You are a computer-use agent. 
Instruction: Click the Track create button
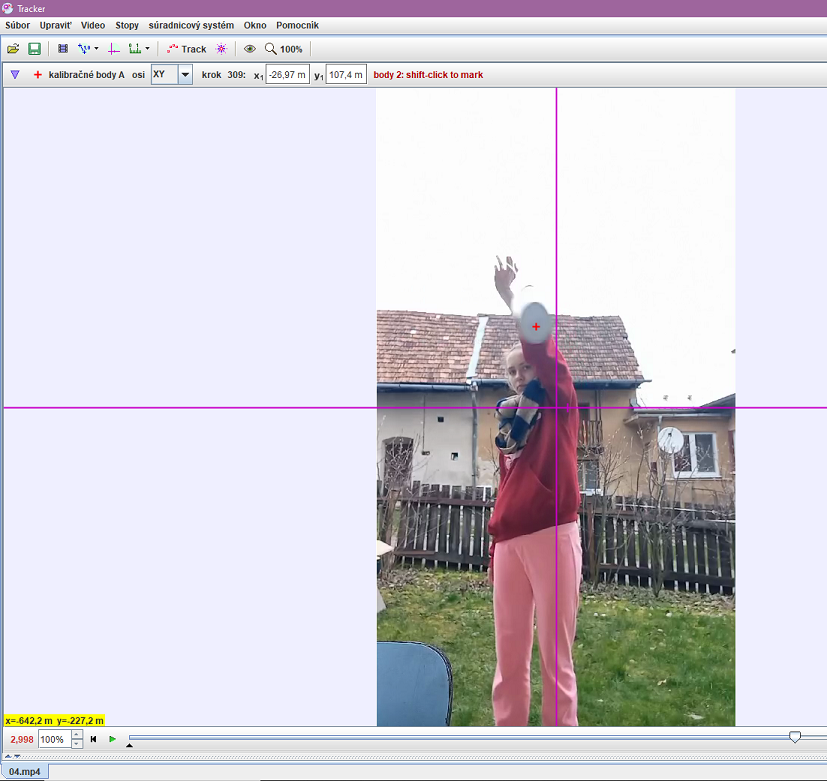[187, 48]
